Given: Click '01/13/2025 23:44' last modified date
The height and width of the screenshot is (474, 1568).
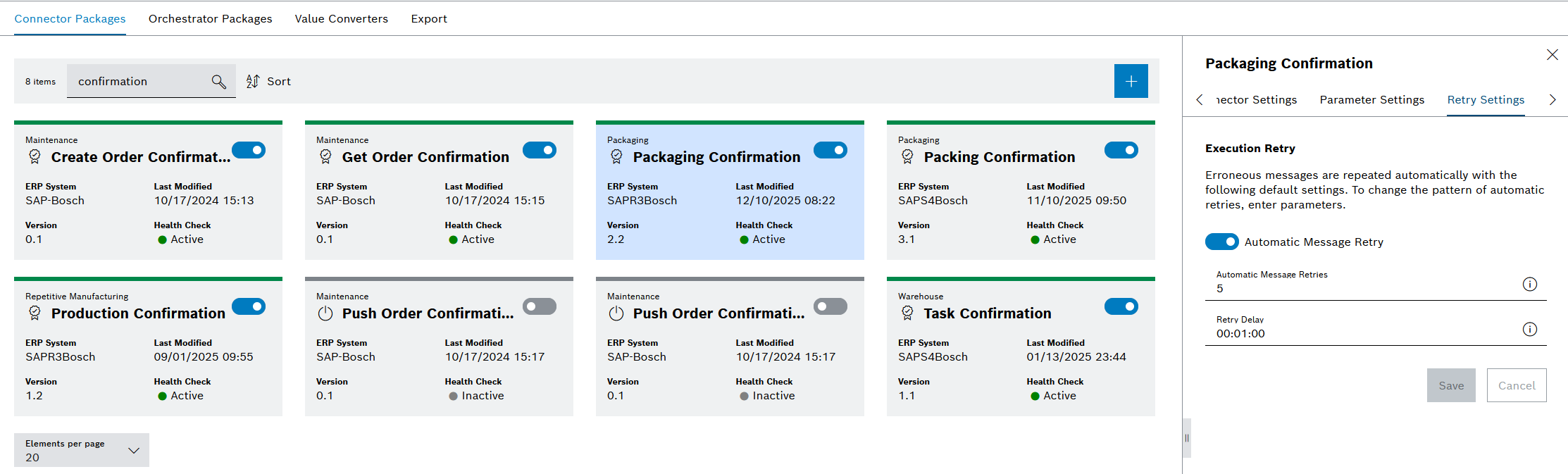Looking at the screenshot, I should (1076, 357).
